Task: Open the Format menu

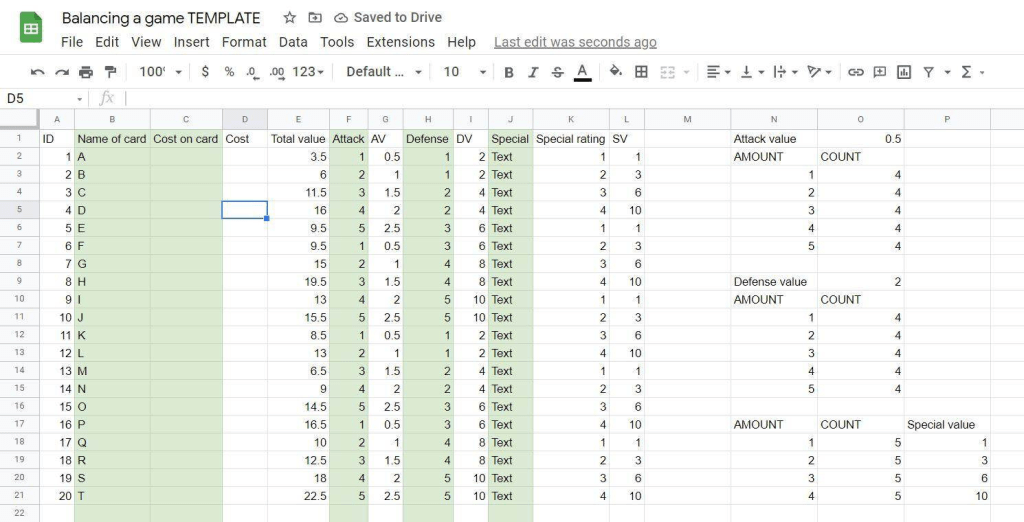Action: 244,42
